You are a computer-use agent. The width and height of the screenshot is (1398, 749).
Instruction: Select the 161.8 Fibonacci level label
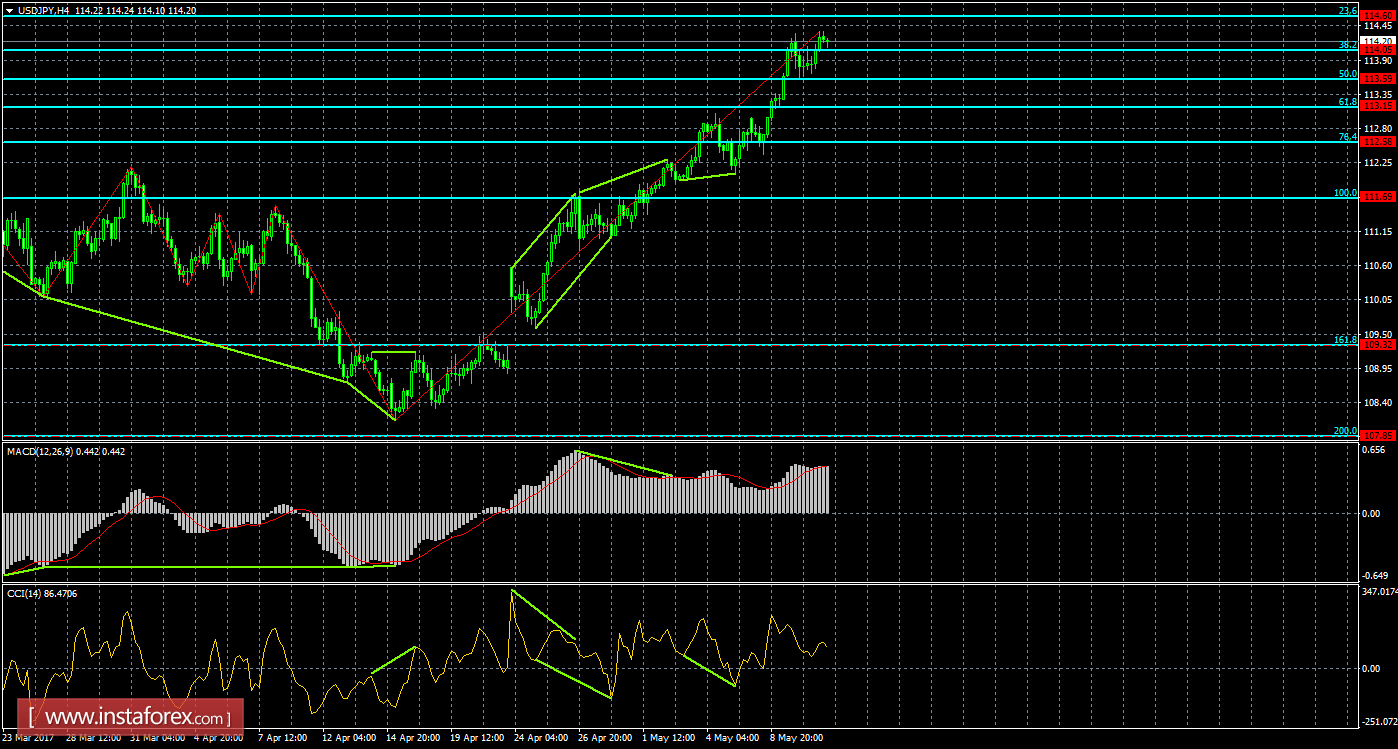point(1345,340)
